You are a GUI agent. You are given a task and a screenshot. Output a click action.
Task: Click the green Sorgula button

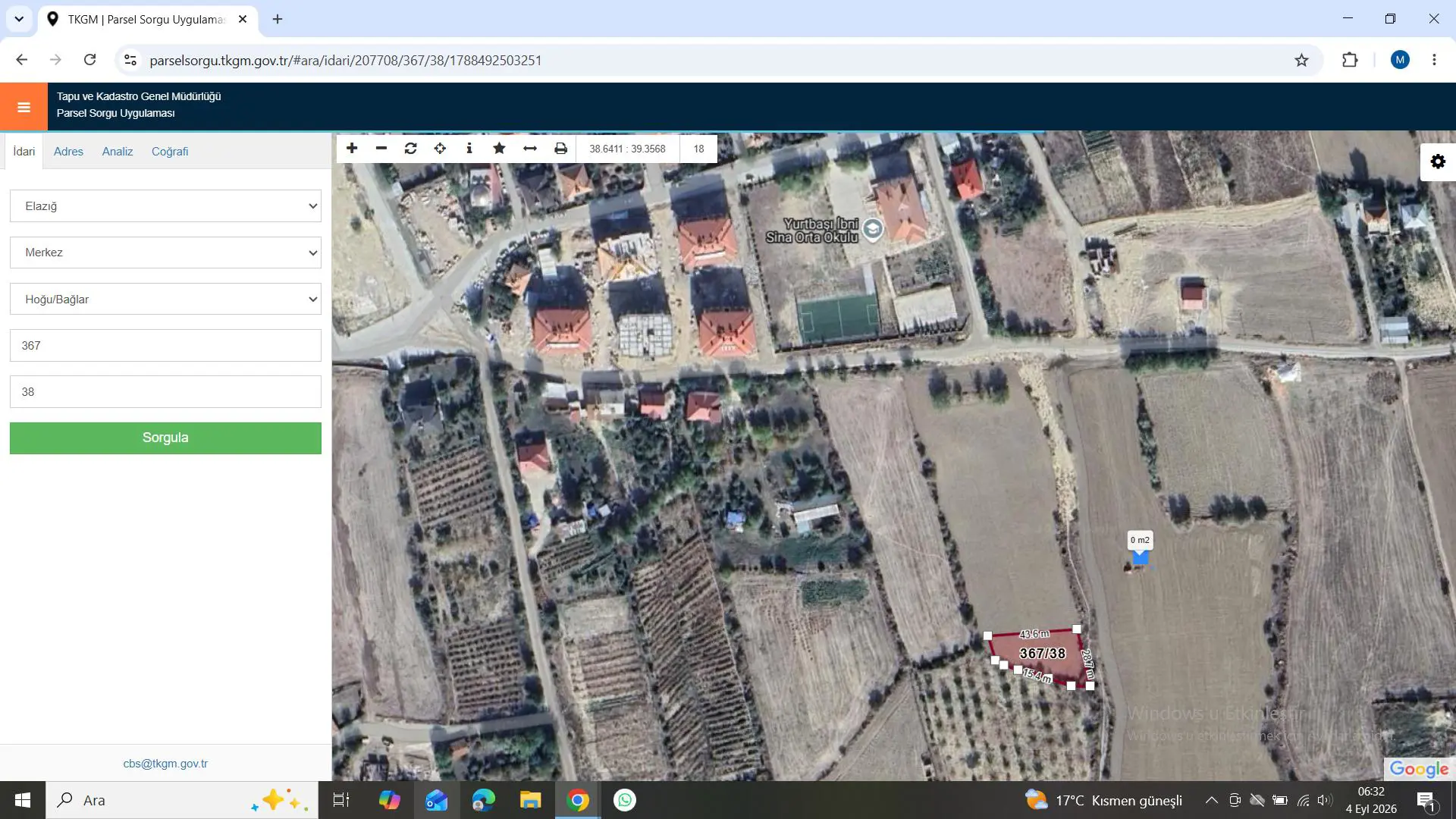coord(165,438)
